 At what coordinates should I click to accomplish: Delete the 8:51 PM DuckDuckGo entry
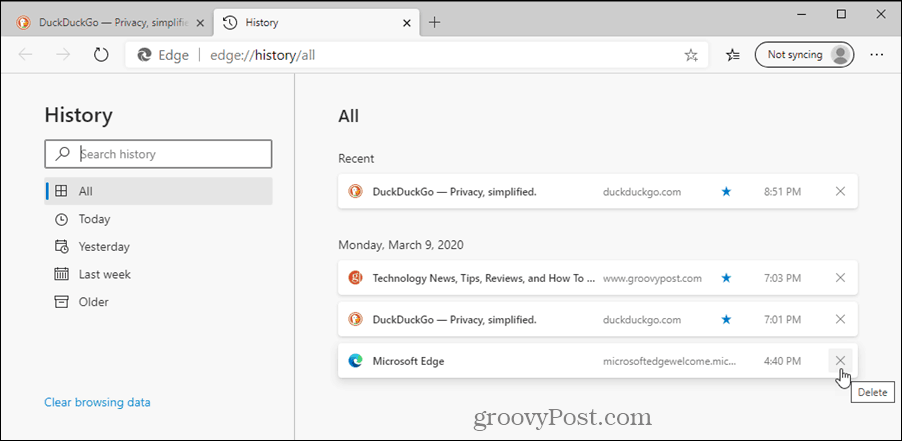[x=840, y=191]
